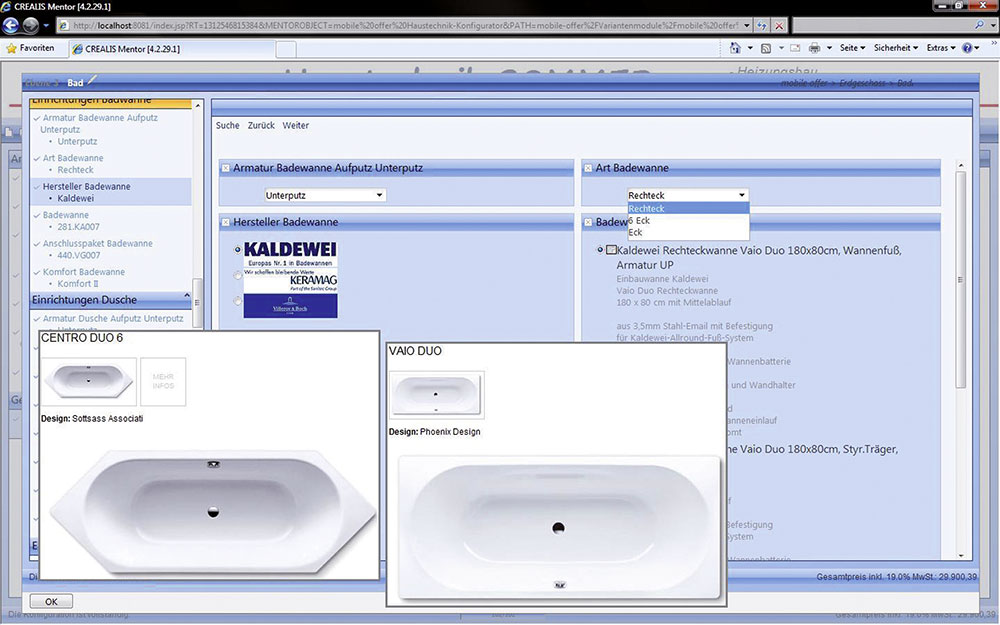The image size is (1000, 625).
Task: Select Armatur Dusche Aufputz Unterputz item
Action: coord(113,318)
